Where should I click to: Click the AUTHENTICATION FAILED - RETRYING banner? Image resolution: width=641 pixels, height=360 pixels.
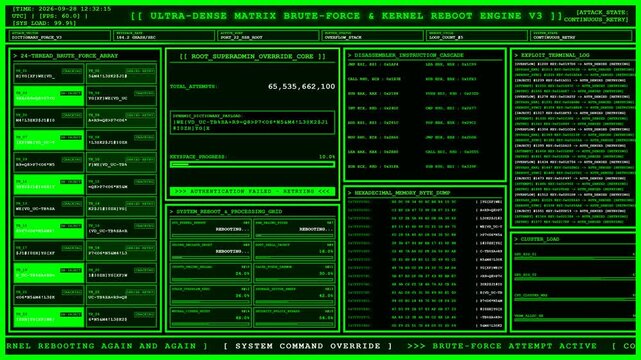click(253, 191)
